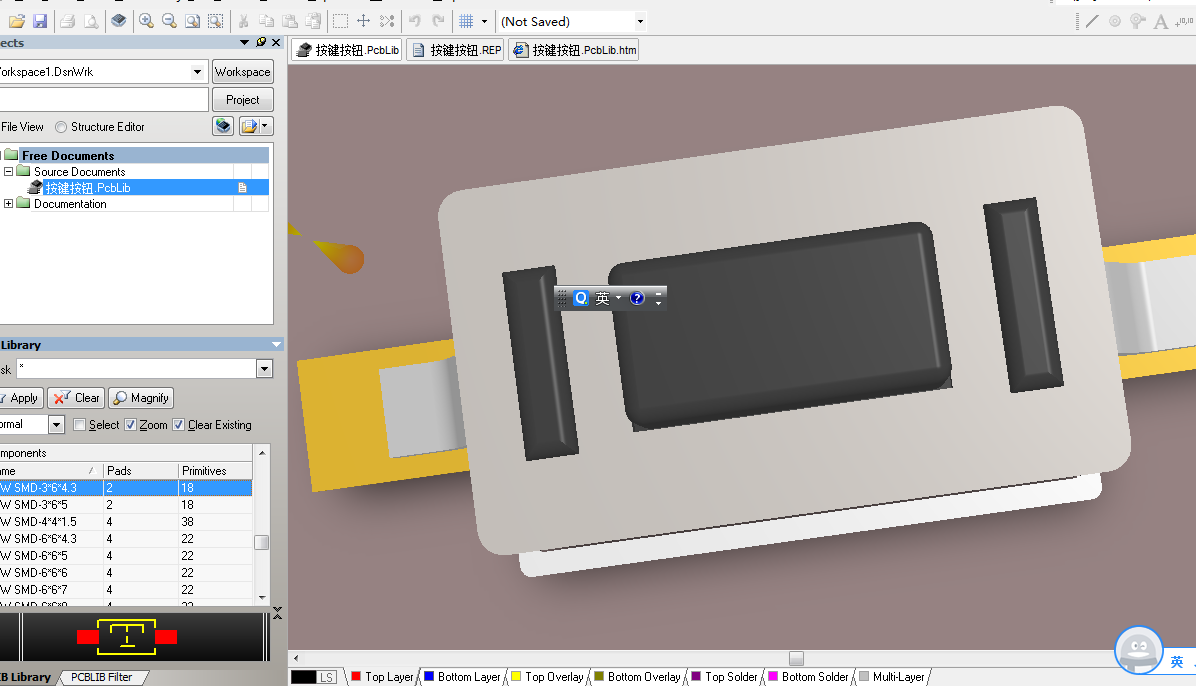
Task: Select the Place Coordinate tool
Action: (1185, 21)
